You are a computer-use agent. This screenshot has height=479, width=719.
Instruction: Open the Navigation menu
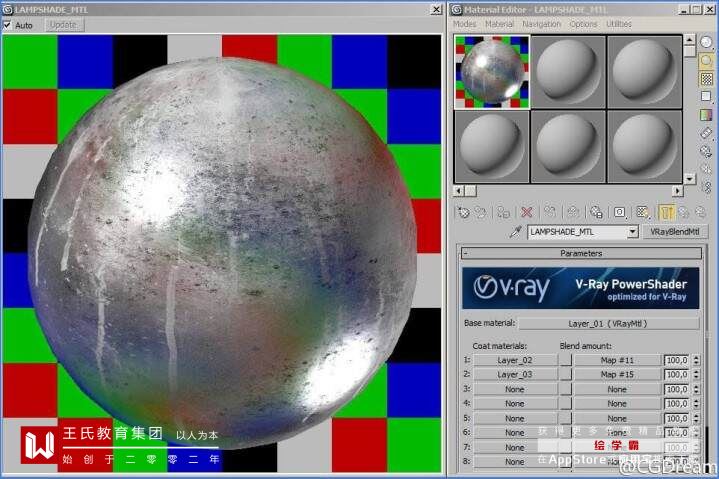(x=542, y=23)
